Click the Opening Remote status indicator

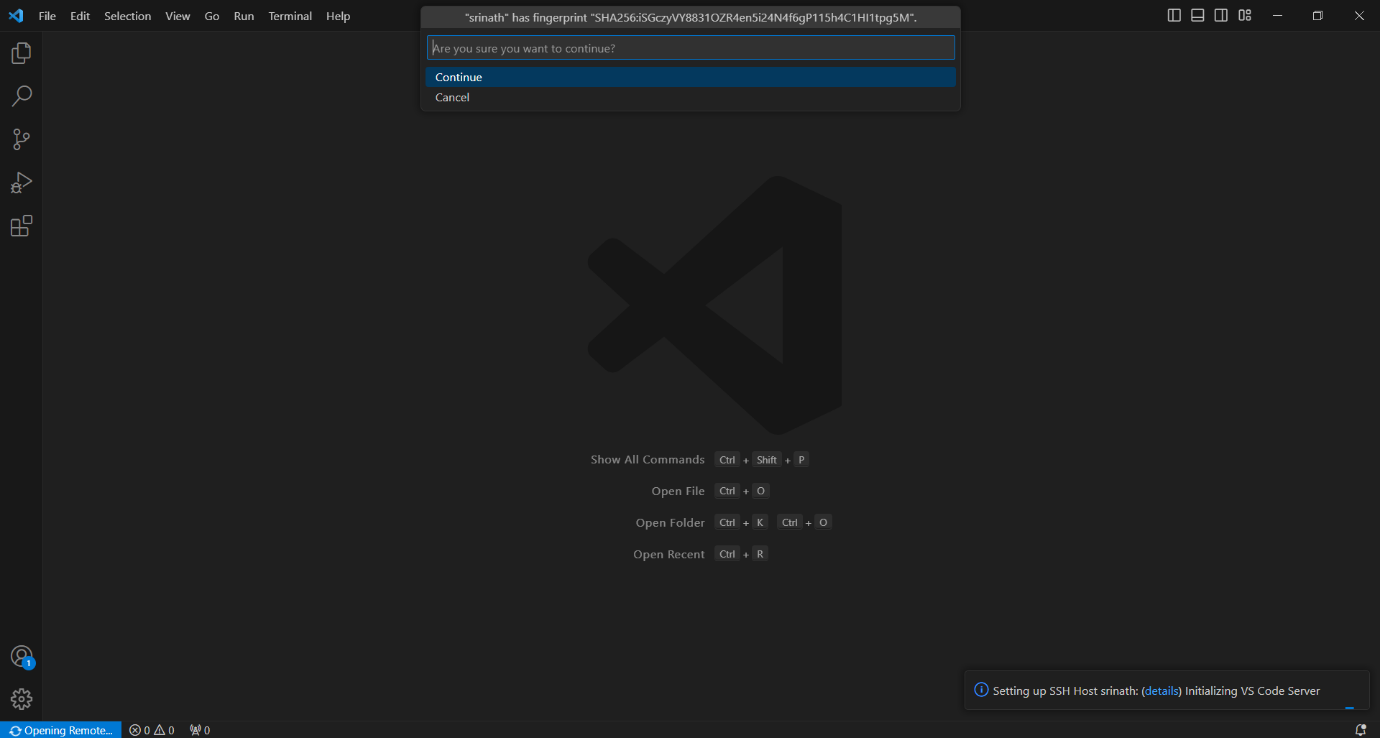[x=61, y=730]
